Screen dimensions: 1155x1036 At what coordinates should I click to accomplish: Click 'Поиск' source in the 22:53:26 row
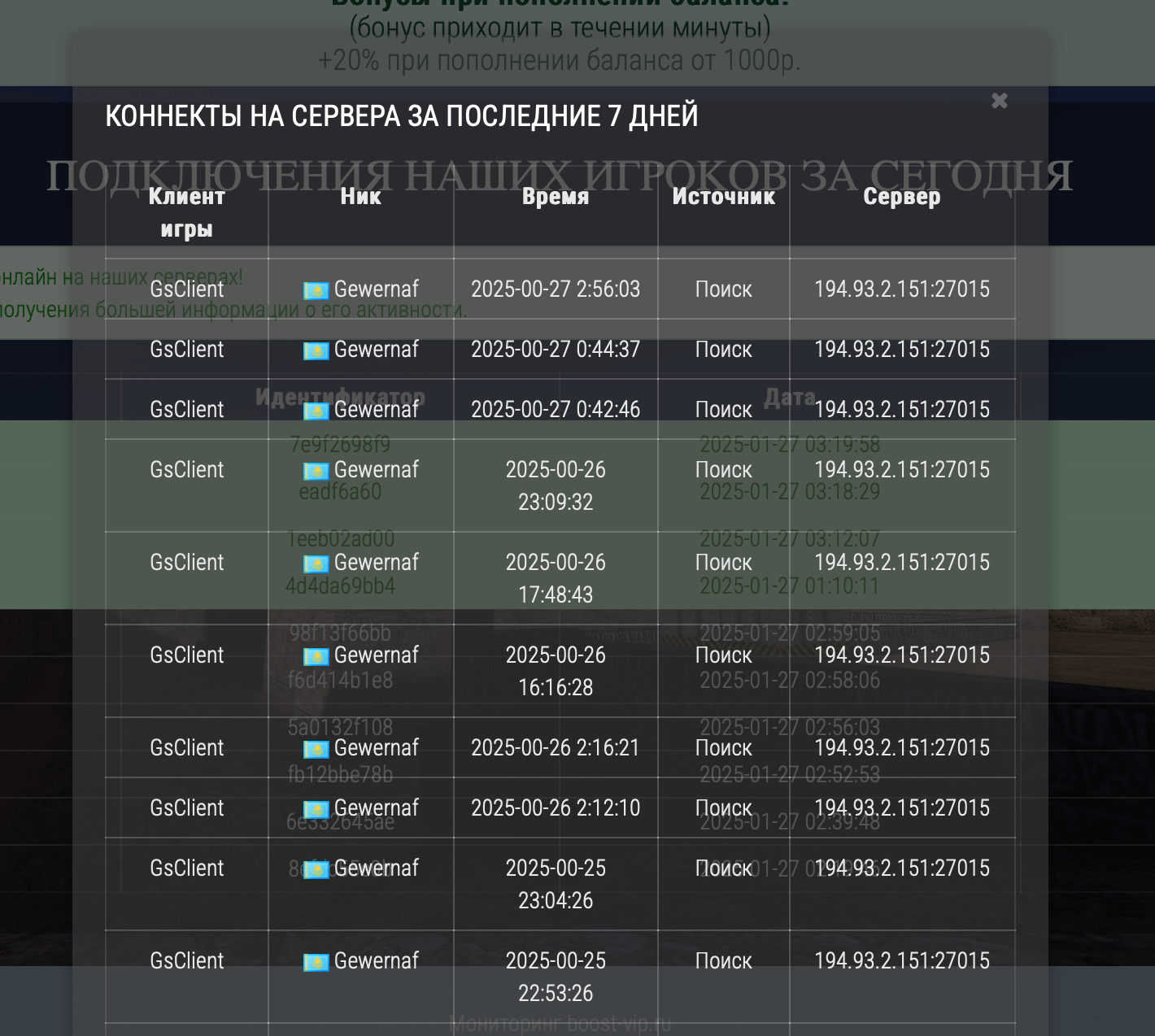point(724,960)
